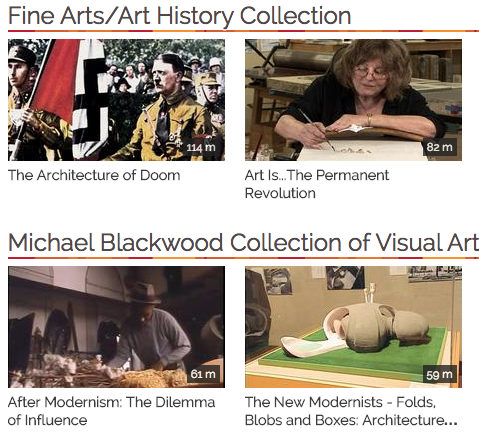
Task: Click the 'of Influence' title line
Action: click(47, 420)
